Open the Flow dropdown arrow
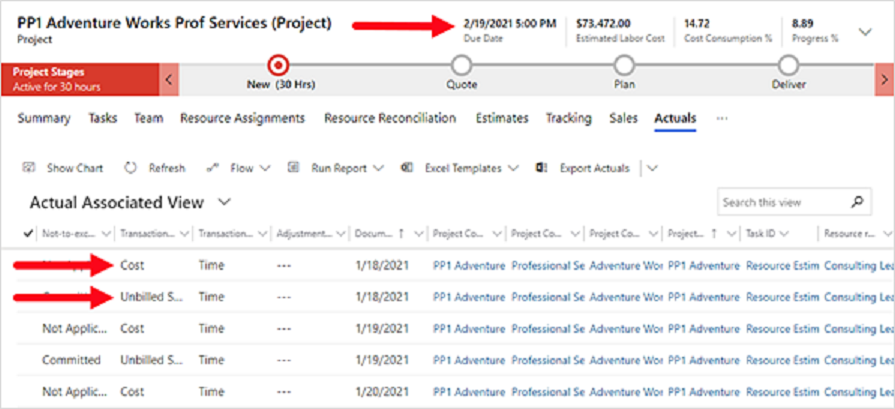 pos(265,168)
